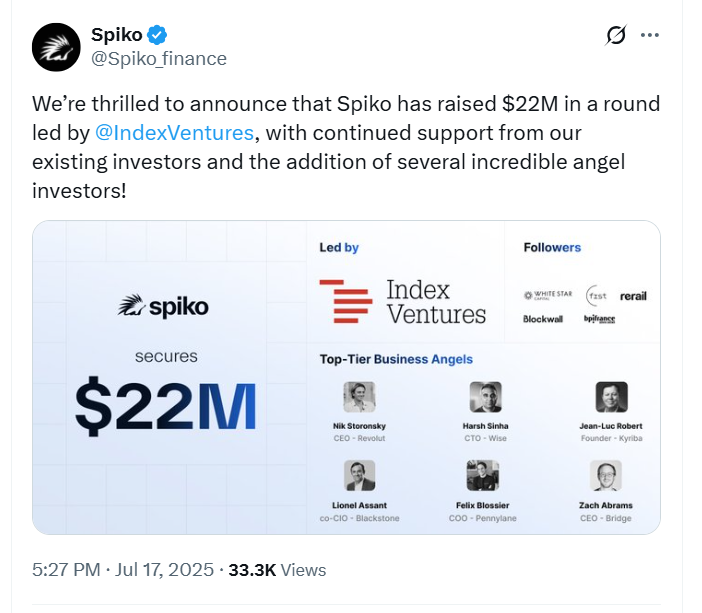Click the Spiko logo inside the image

163,307
